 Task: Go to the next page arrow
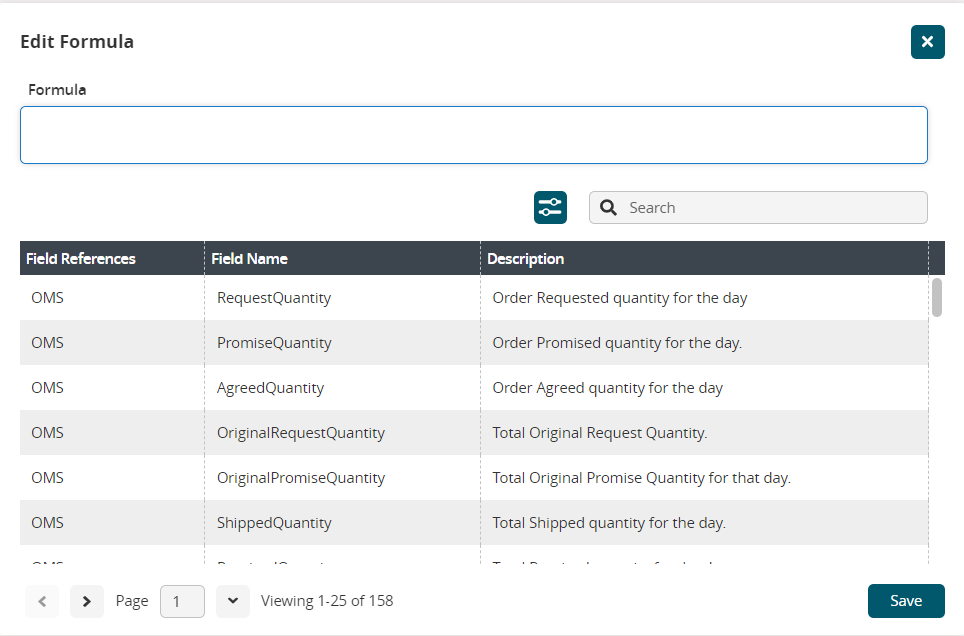click(x=87, y=601)
